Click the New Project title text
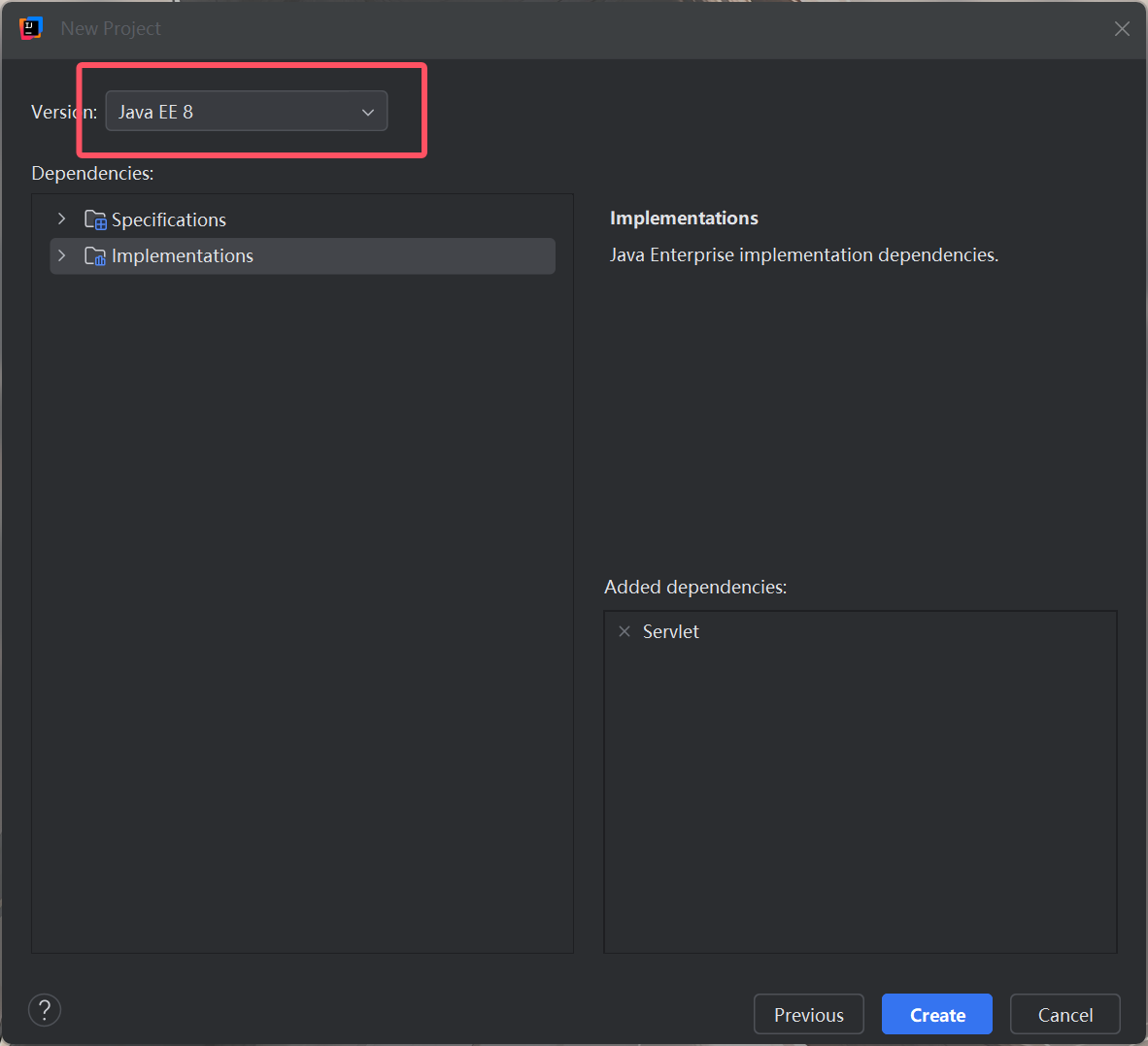1148x1046 pixels. coord(111,28)
